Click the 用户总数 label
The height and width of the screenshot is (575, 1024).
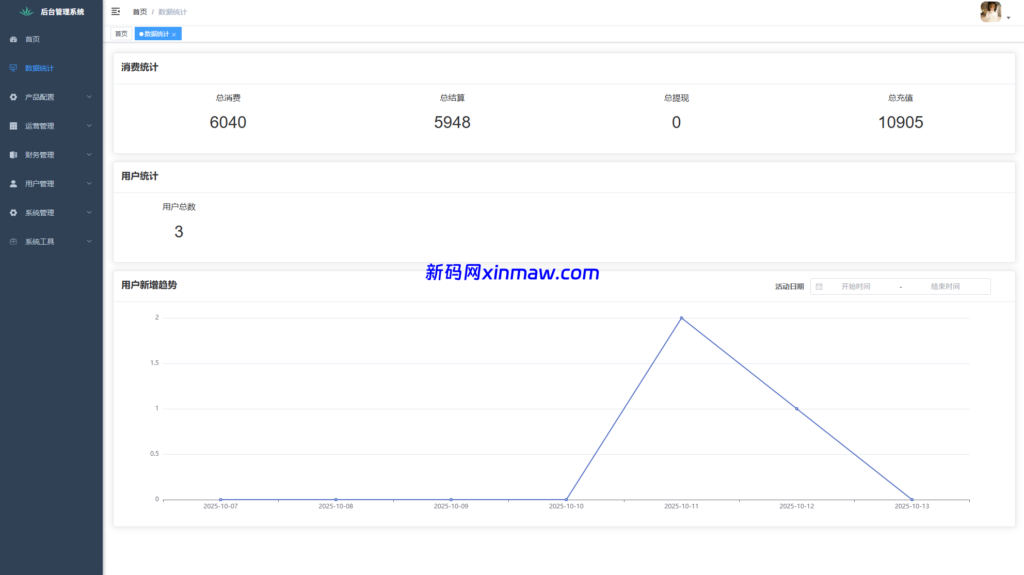179,206
